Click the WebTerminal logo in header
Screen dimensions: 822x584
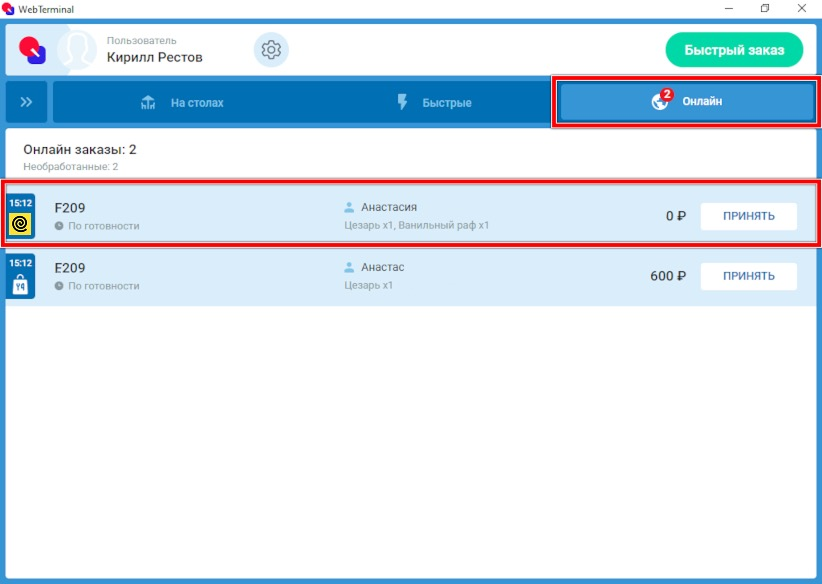(33, 50)
